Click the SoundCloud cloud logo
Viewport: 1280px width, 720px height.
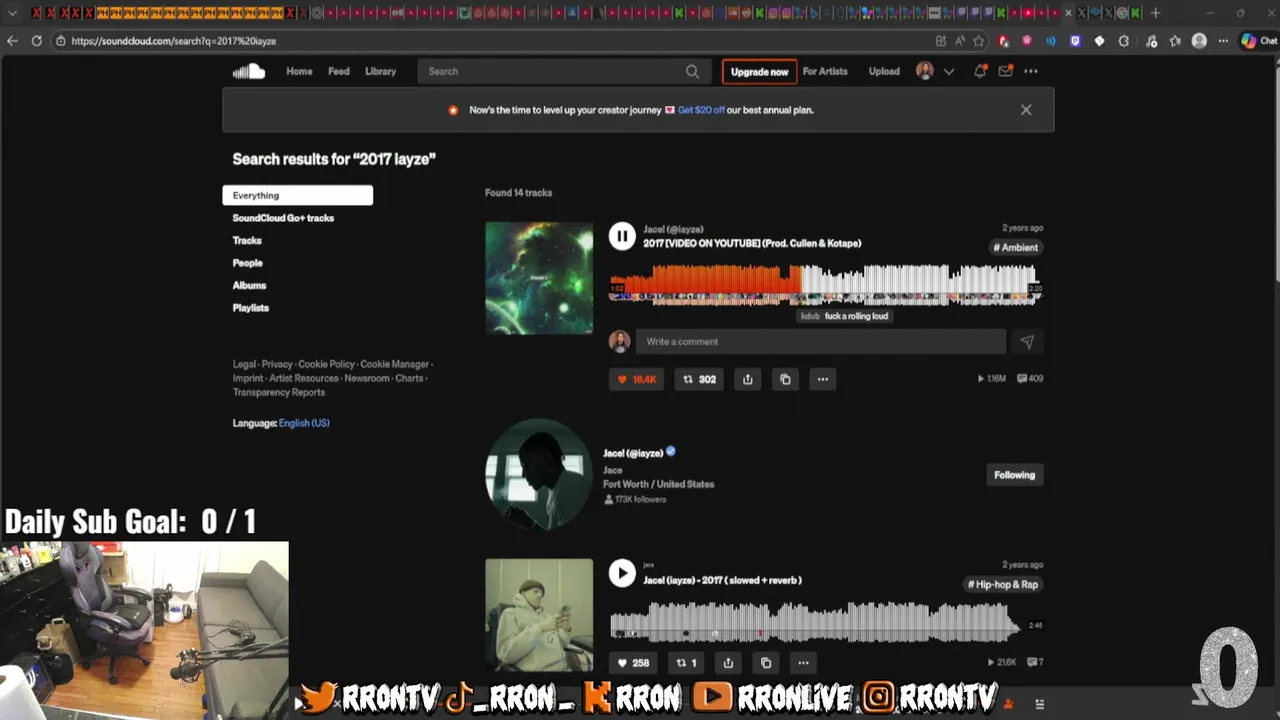coord(249,71)
